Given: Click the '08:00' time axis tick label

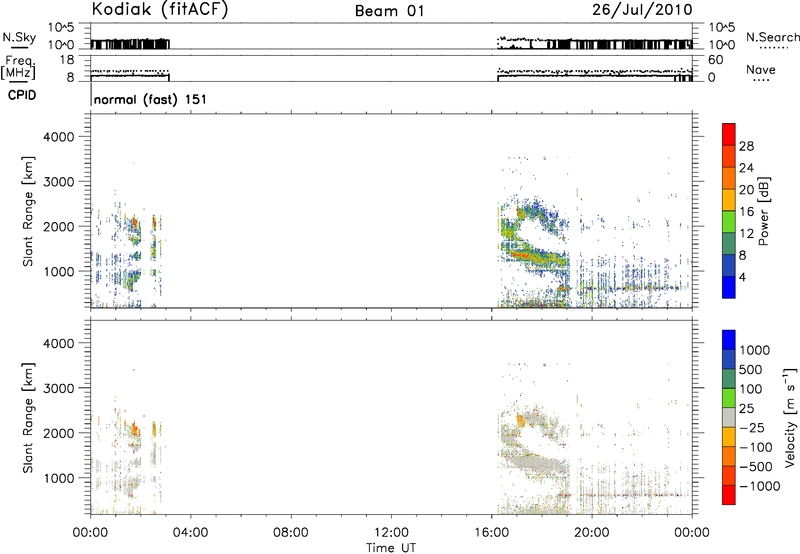Looking at the screenshot, I should [290, 533].
